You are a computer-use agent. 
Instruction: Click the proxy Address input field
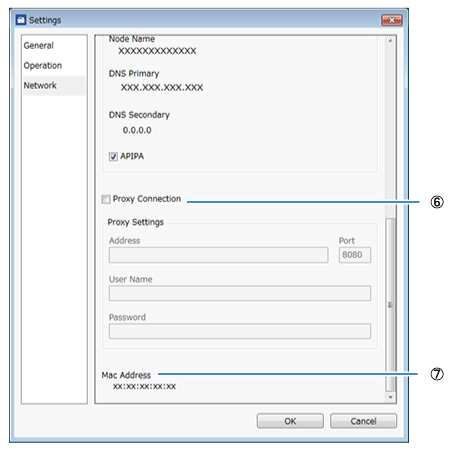218,255
